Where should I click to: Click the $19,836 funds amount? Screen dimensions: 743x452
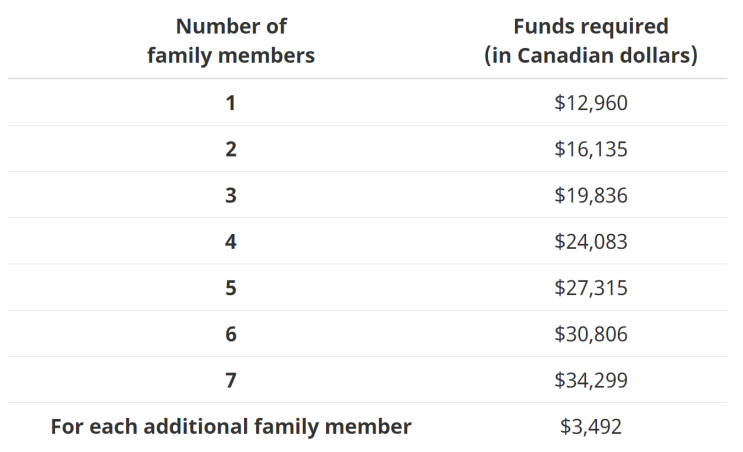tap(590, 195)
